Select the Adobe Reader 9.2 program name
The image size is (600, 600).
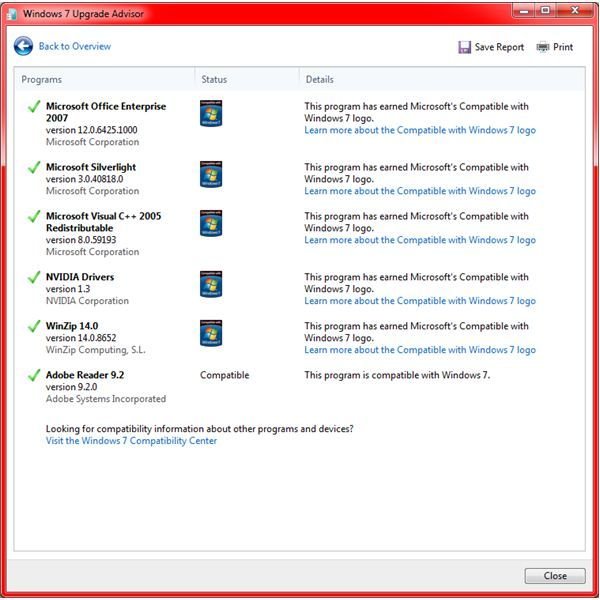(85, 375)
